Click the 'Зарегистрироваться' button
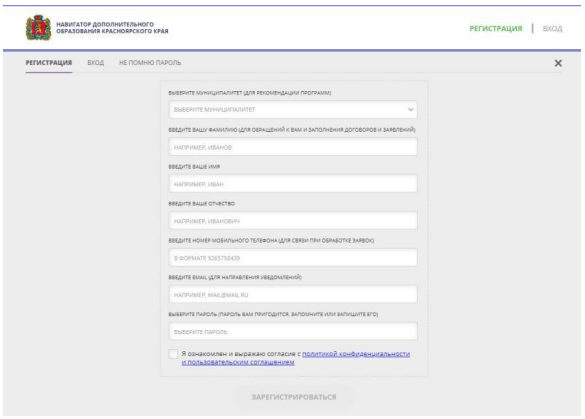Screen dimensions: 585x419 coord(293,397)
